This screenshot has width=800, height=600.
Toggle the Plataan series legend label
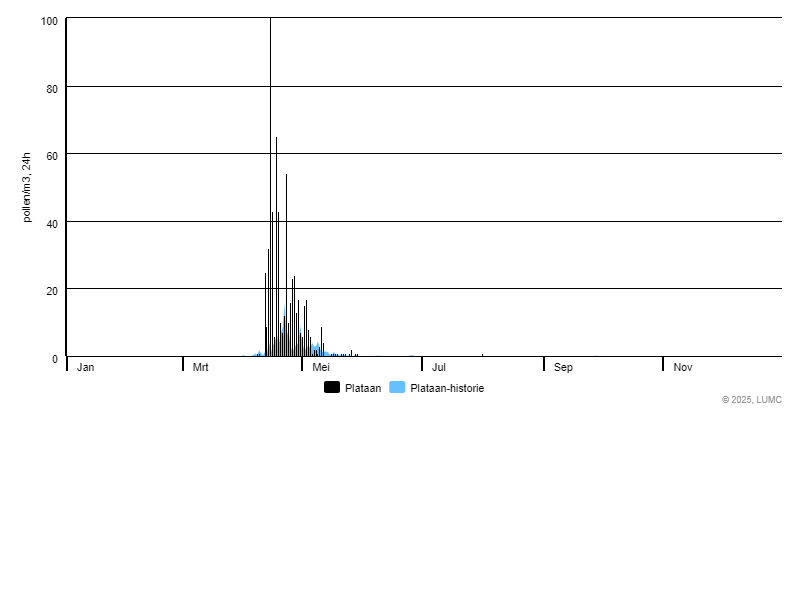tap(362, 388)
